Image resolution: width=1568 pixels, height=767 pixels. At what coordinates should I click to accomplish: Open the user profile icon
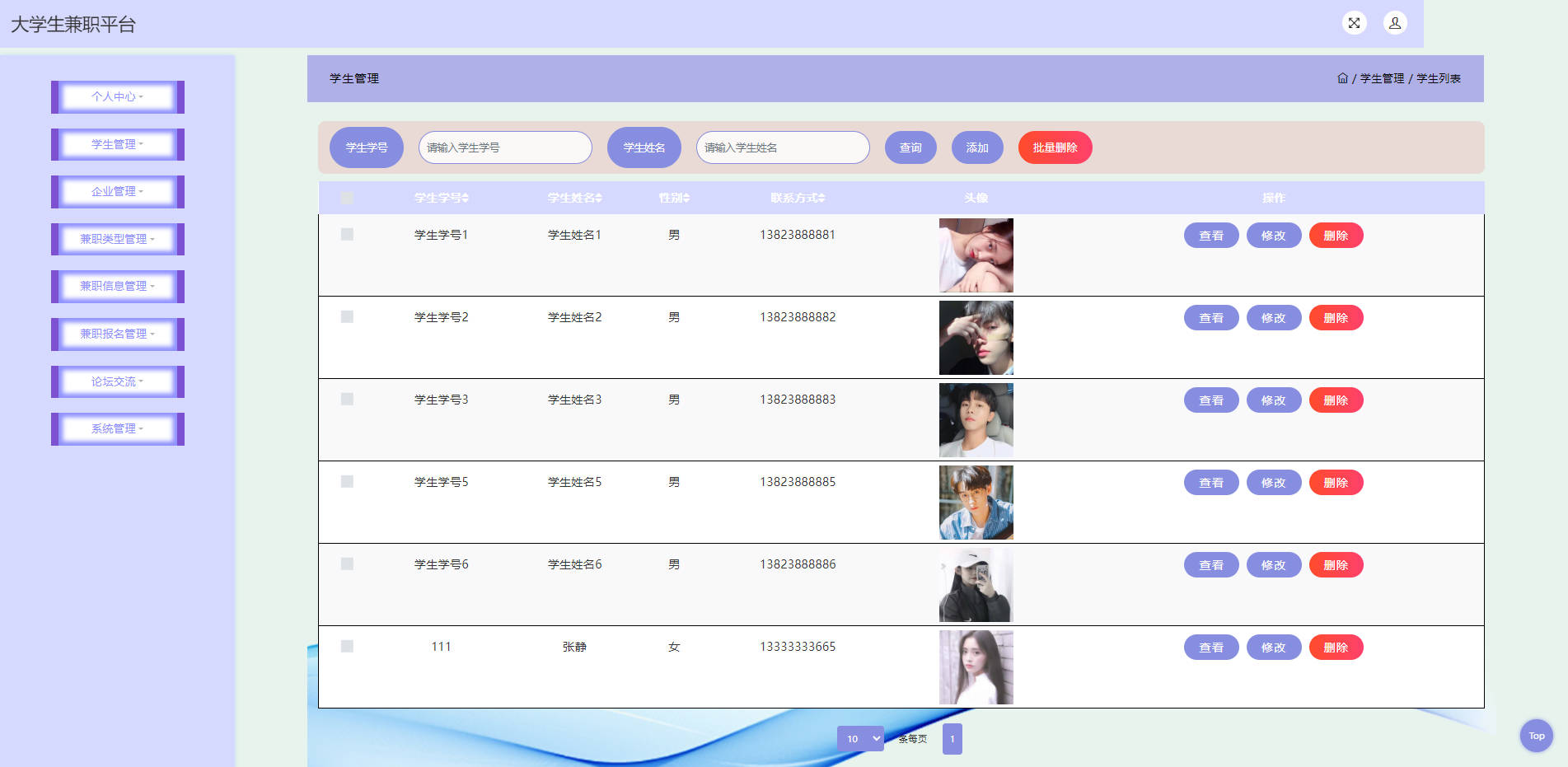(1395, 23)
